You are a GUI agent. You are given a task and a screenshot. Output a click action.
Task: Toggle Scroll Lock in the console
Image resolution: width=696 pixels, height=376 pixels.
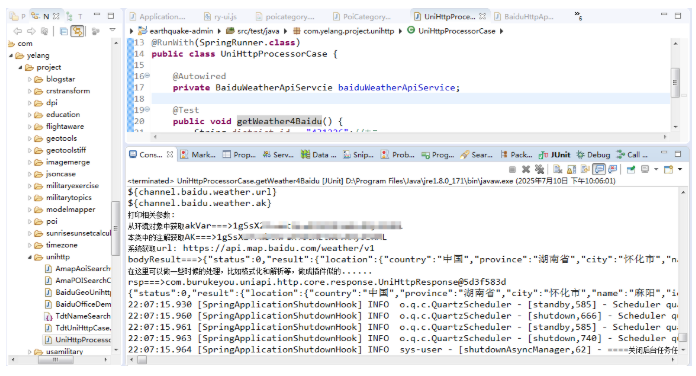click(572, 169)
